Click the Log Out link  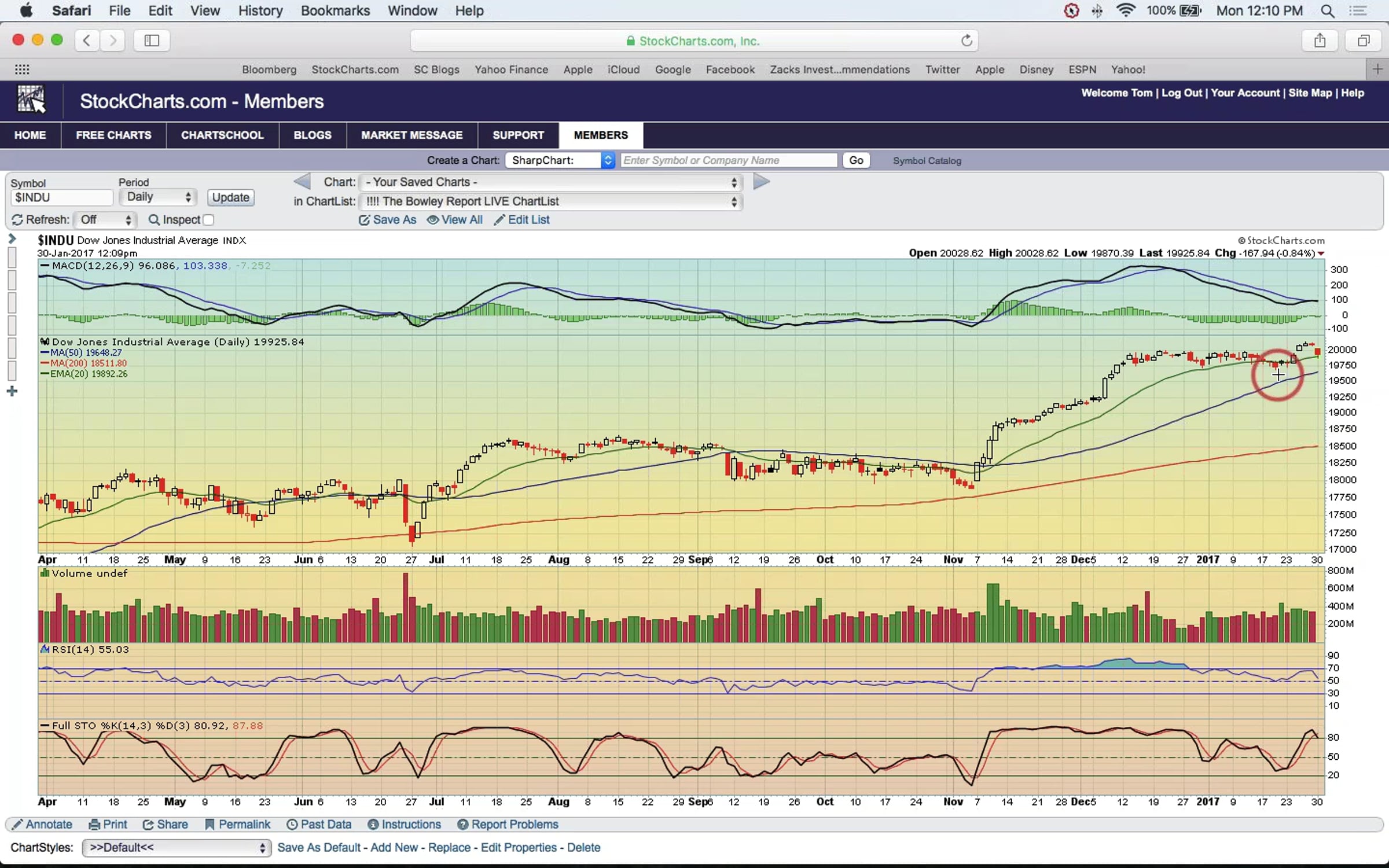[1182, 93]
